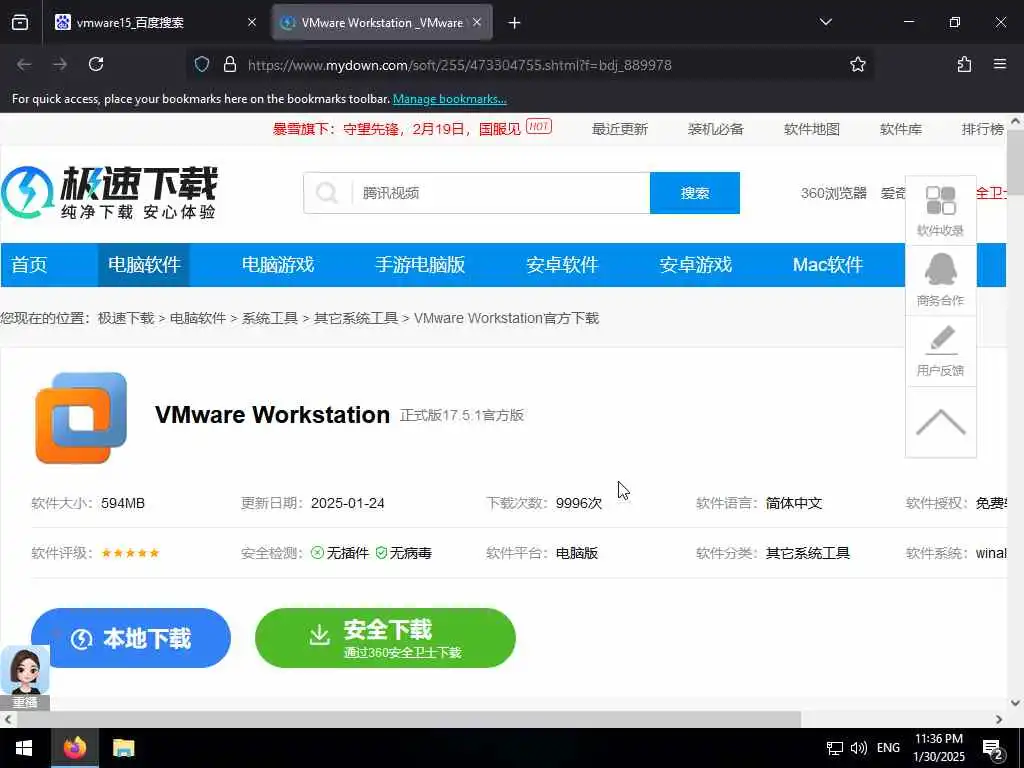The width and height of the screenshot is (1024, 768).
Task: Select the VMware Workstation product logo
Action: (x=81, y=418)
